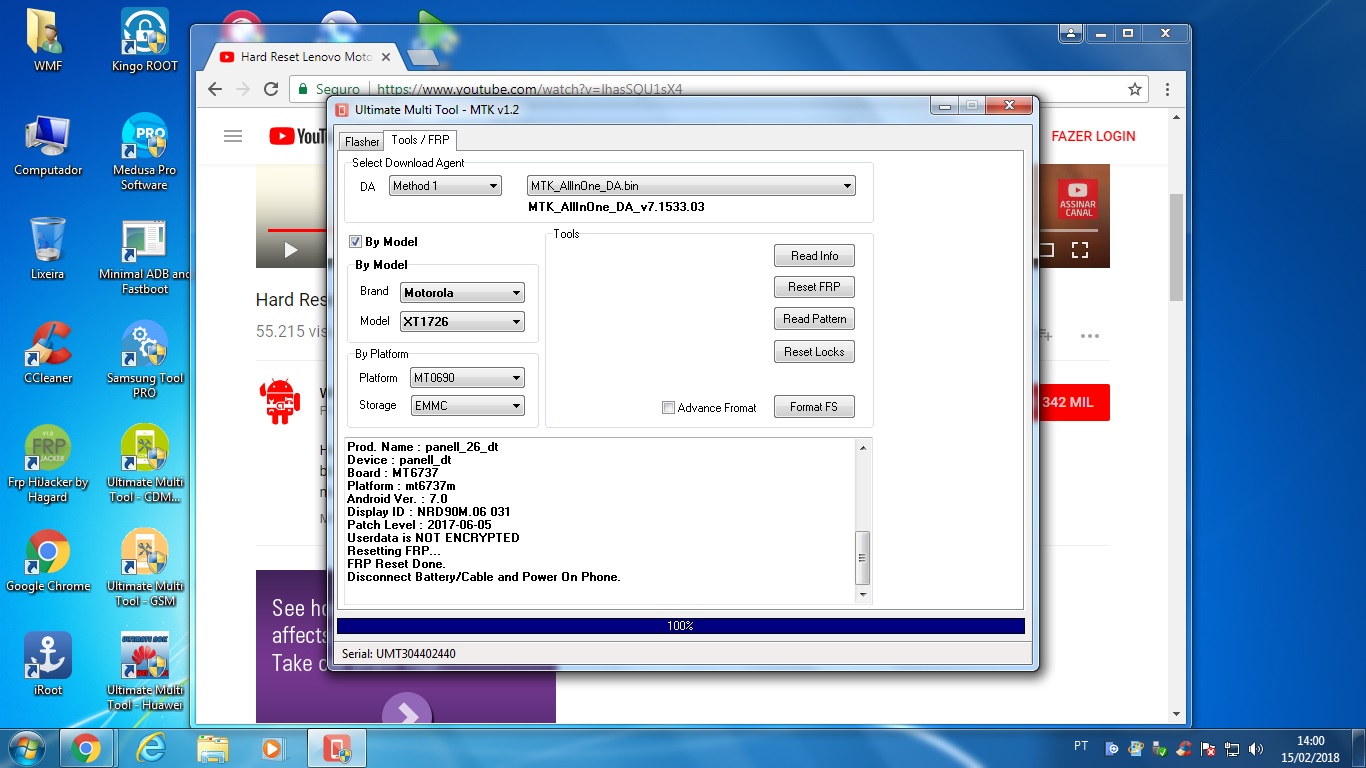Screen dimensions: 1366x768
Task: Select the Tools / FRP tab
Action: [420, 140]
